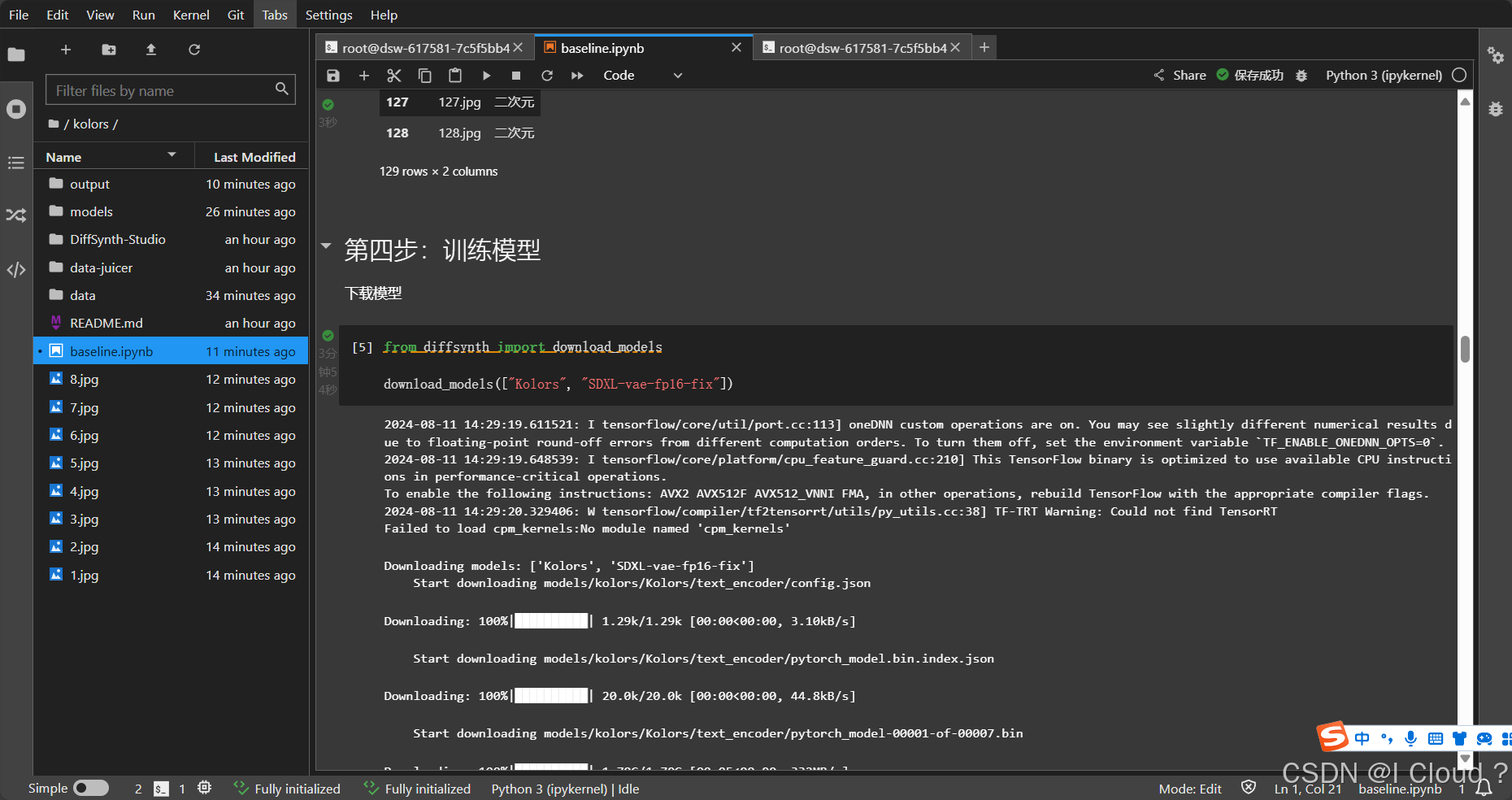Refresh the file browser list

tap(194, 50)
